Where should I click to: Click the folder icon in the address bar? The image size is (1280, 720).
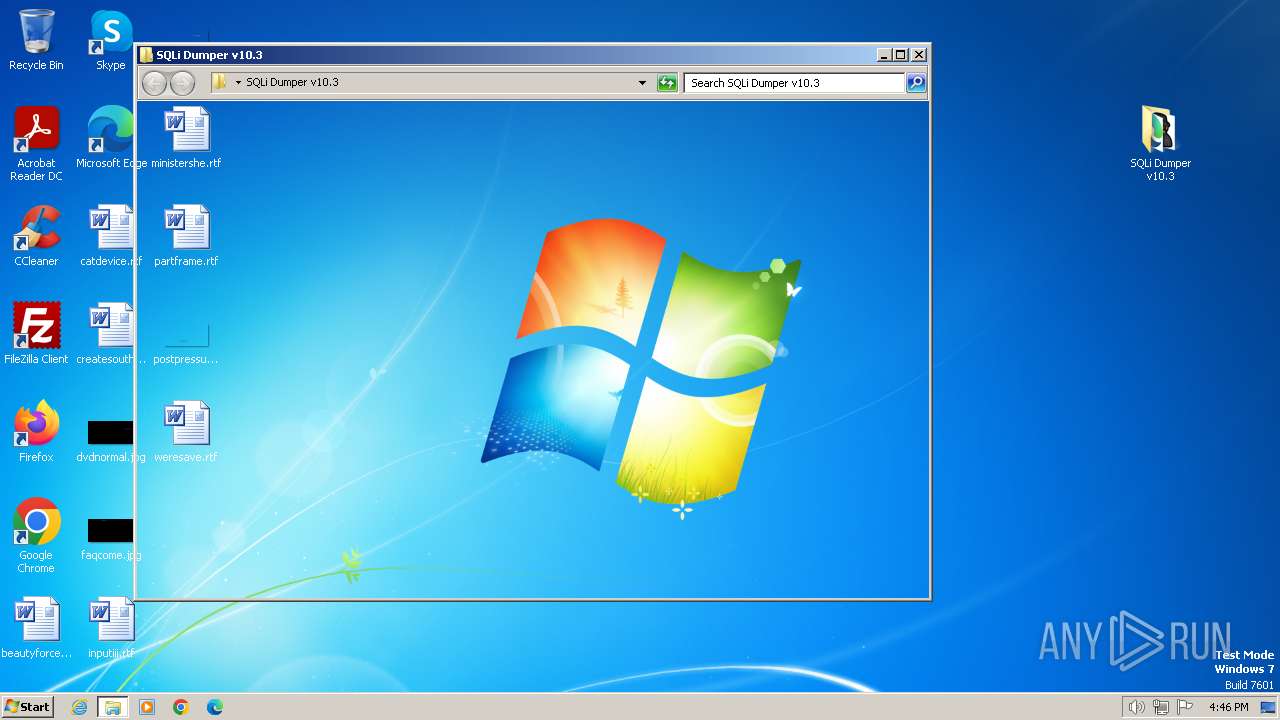(220, 82)
